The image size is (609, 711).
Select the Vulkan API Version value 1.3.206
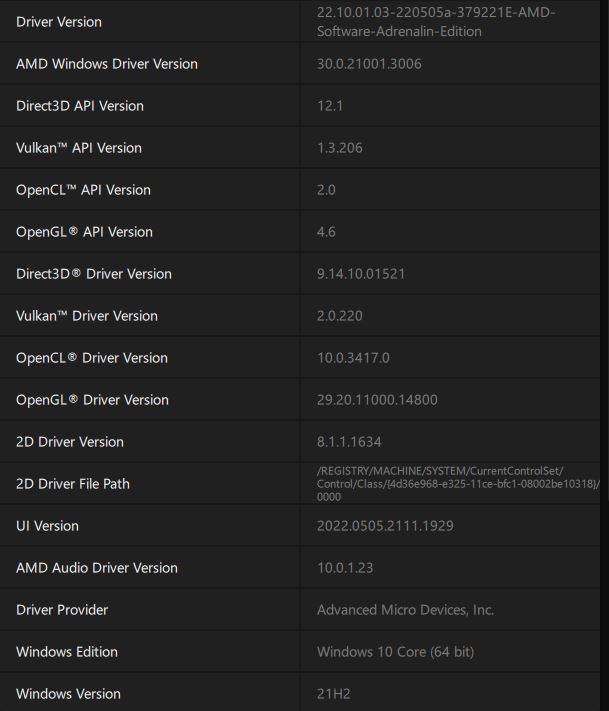[x=340, y=148]
